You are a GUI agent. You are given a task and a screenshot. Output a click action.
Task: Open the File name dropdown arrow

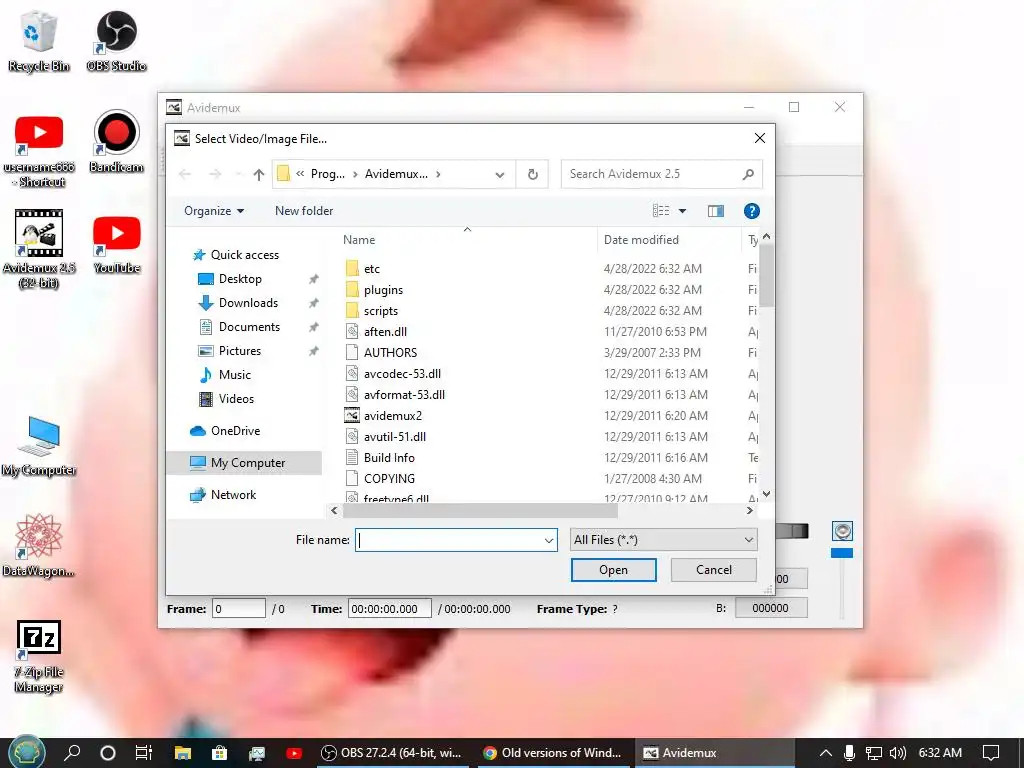tap(549, 540)
